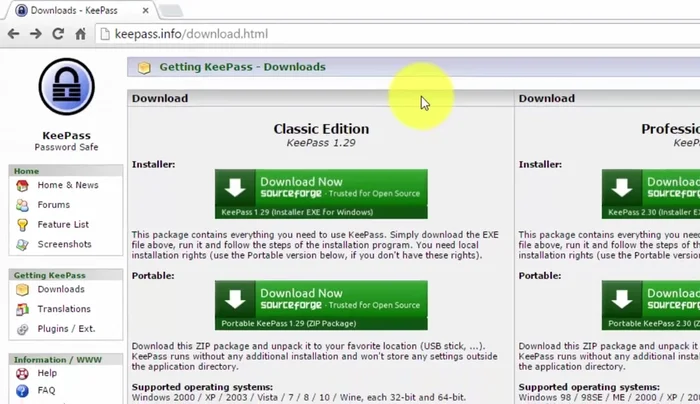Click the Help lifebuoy icon
The image size is (700, 404).
pyautogui.click(x=22, y=373)
